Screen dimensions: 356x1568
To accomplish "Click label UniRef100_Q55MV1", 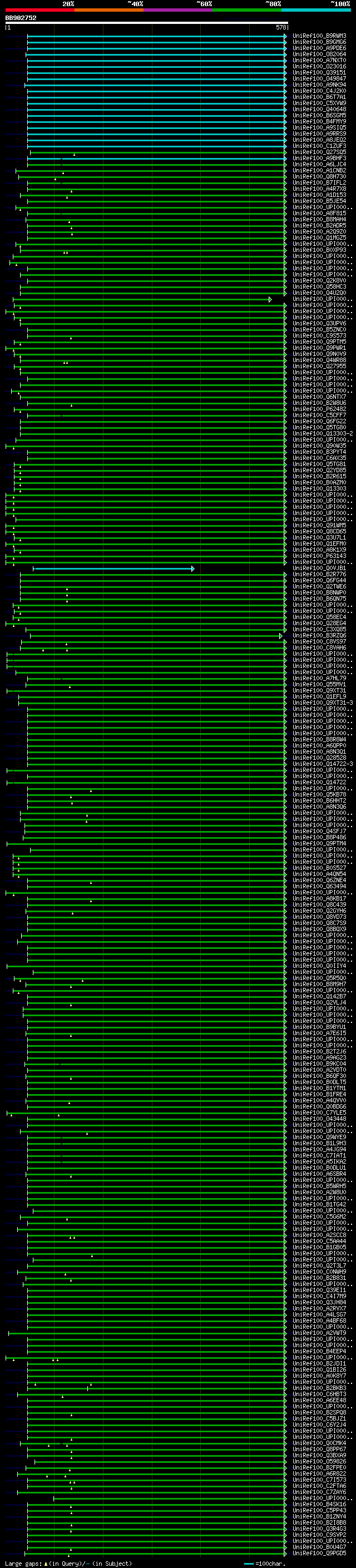I will coord(319,684).
